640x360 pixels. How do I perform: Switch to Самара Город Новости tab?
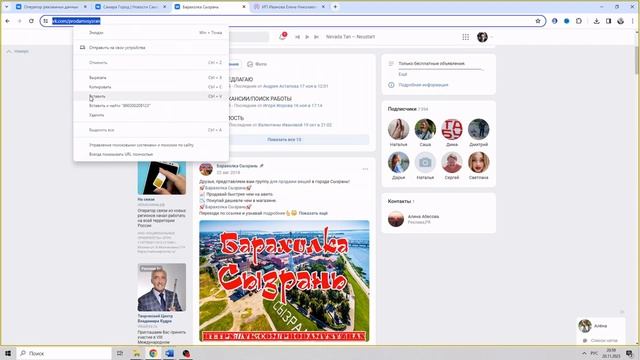tap(131, 7)
